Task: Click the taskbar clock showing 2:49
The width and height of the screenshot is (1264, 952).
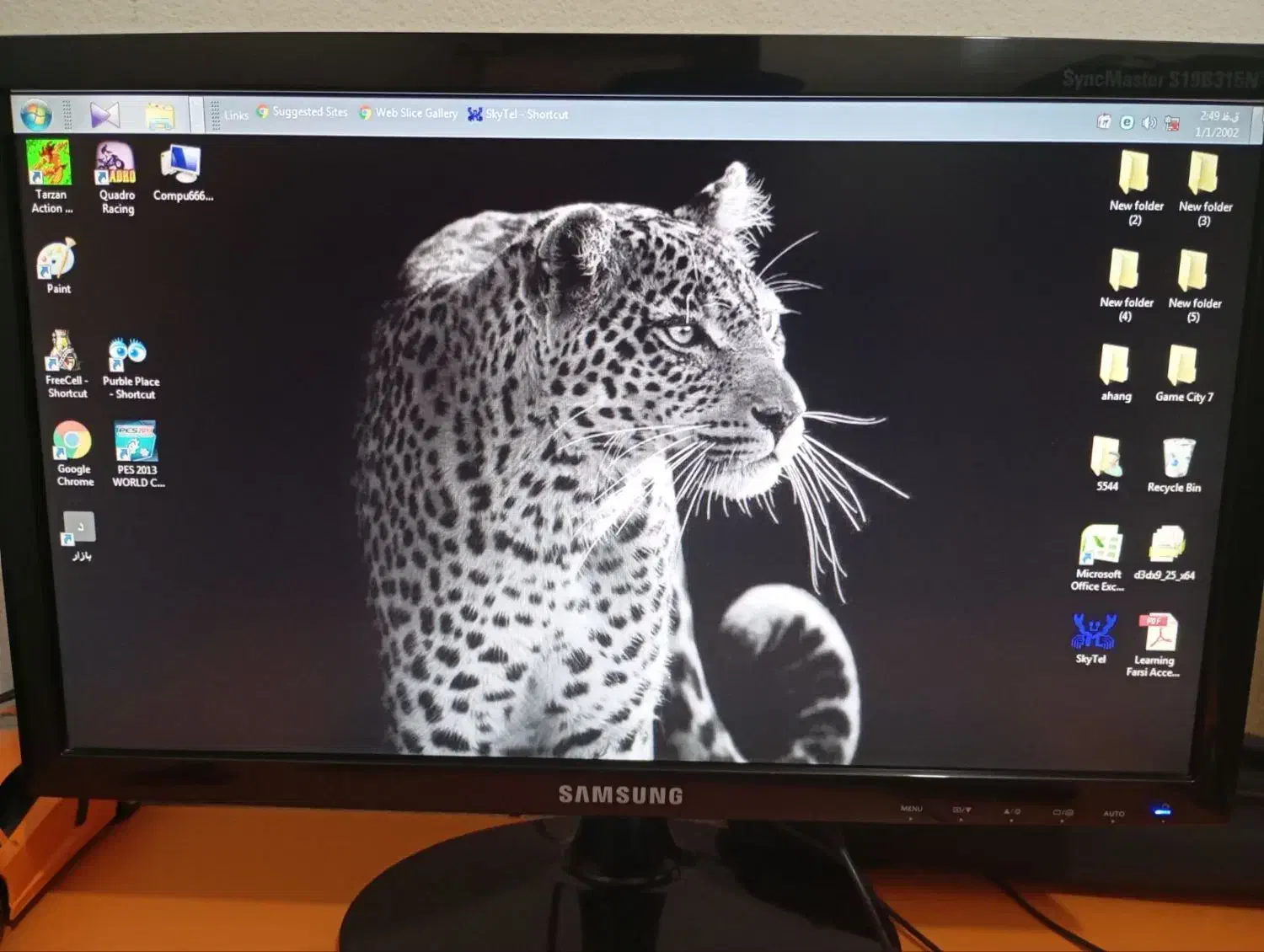Action: click(x=1218, y=124)
